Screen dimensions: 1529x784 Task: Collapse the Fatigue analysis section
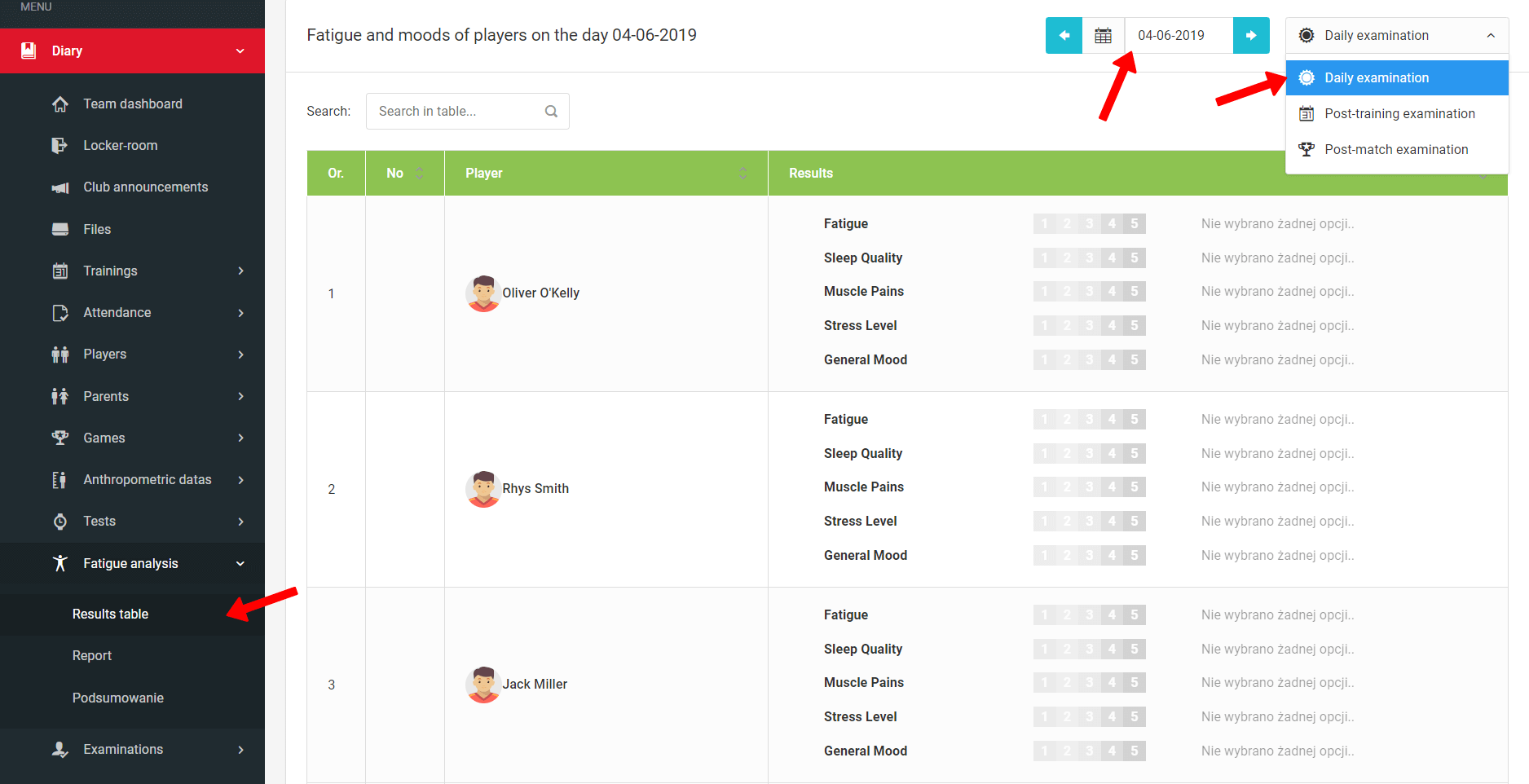pos(240,564)
